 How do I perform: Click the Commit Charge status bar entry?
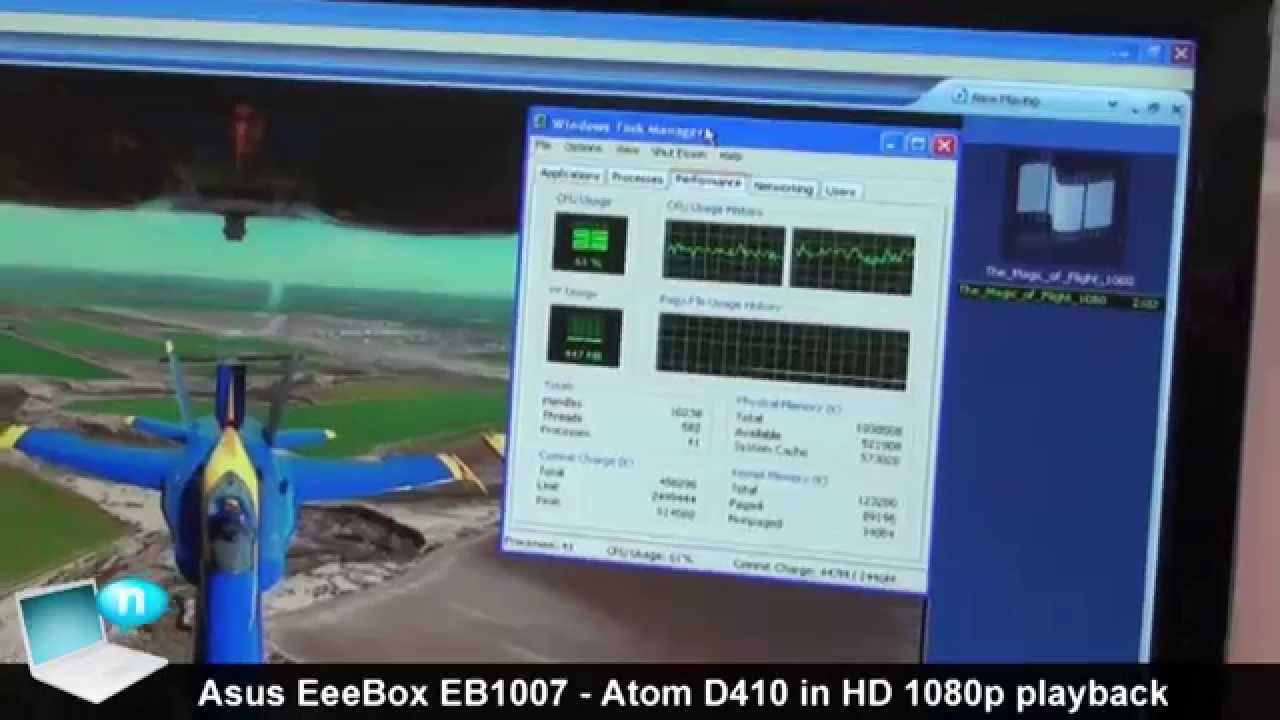pyautogui.click(x=814, y=571)
